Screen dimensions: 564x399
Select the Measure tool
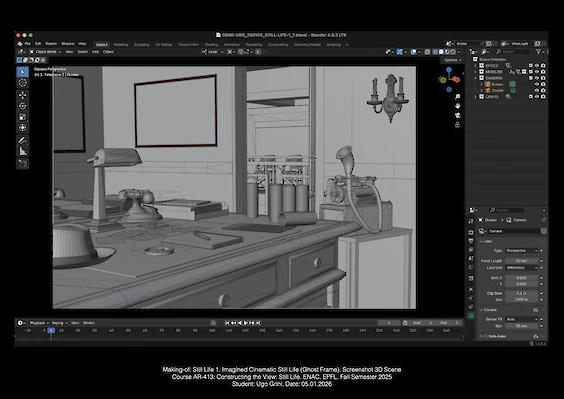(23, 151)
